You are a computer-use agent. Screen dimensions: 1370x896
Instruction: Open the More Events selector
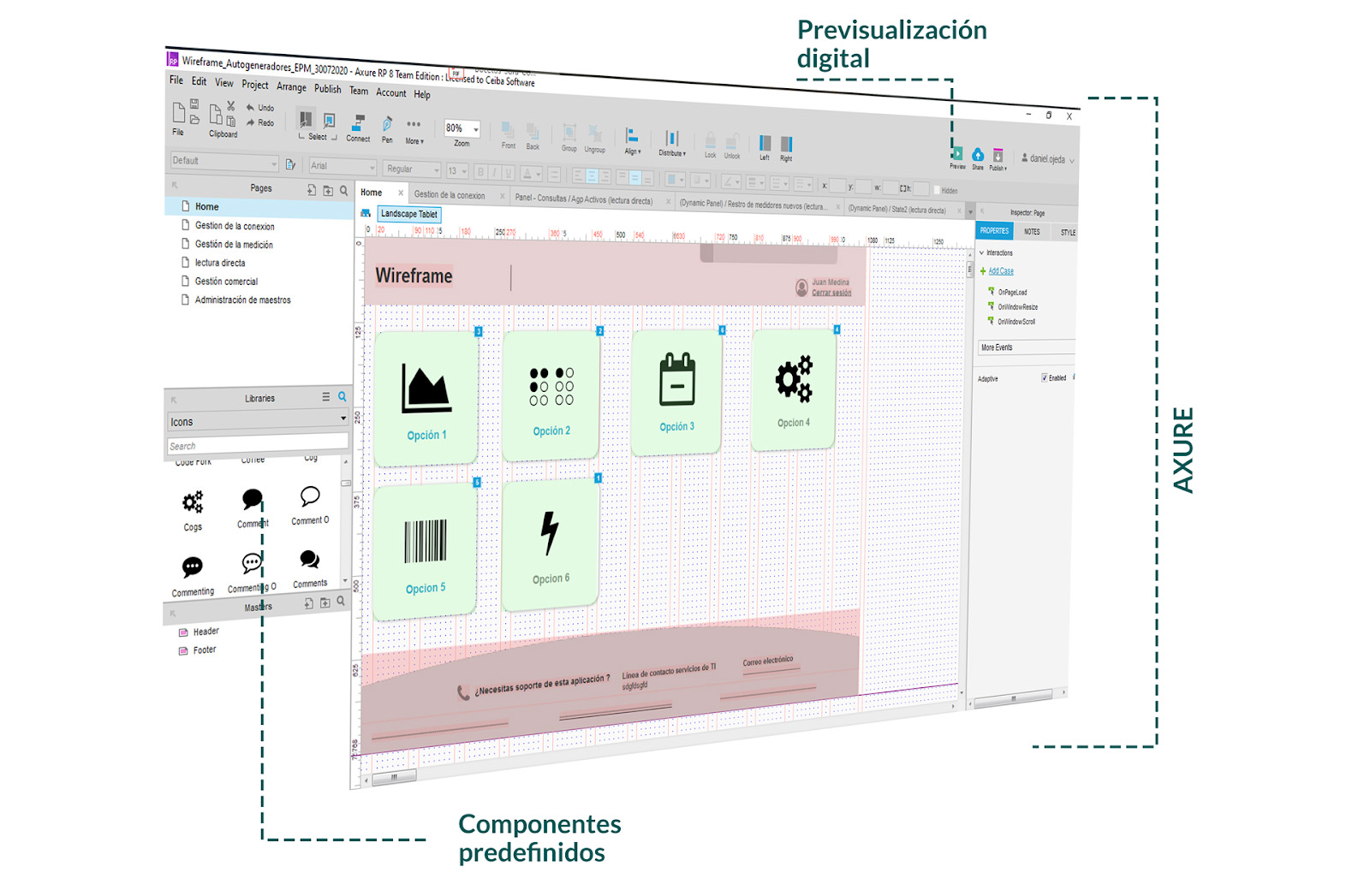tap(1027, 347)
